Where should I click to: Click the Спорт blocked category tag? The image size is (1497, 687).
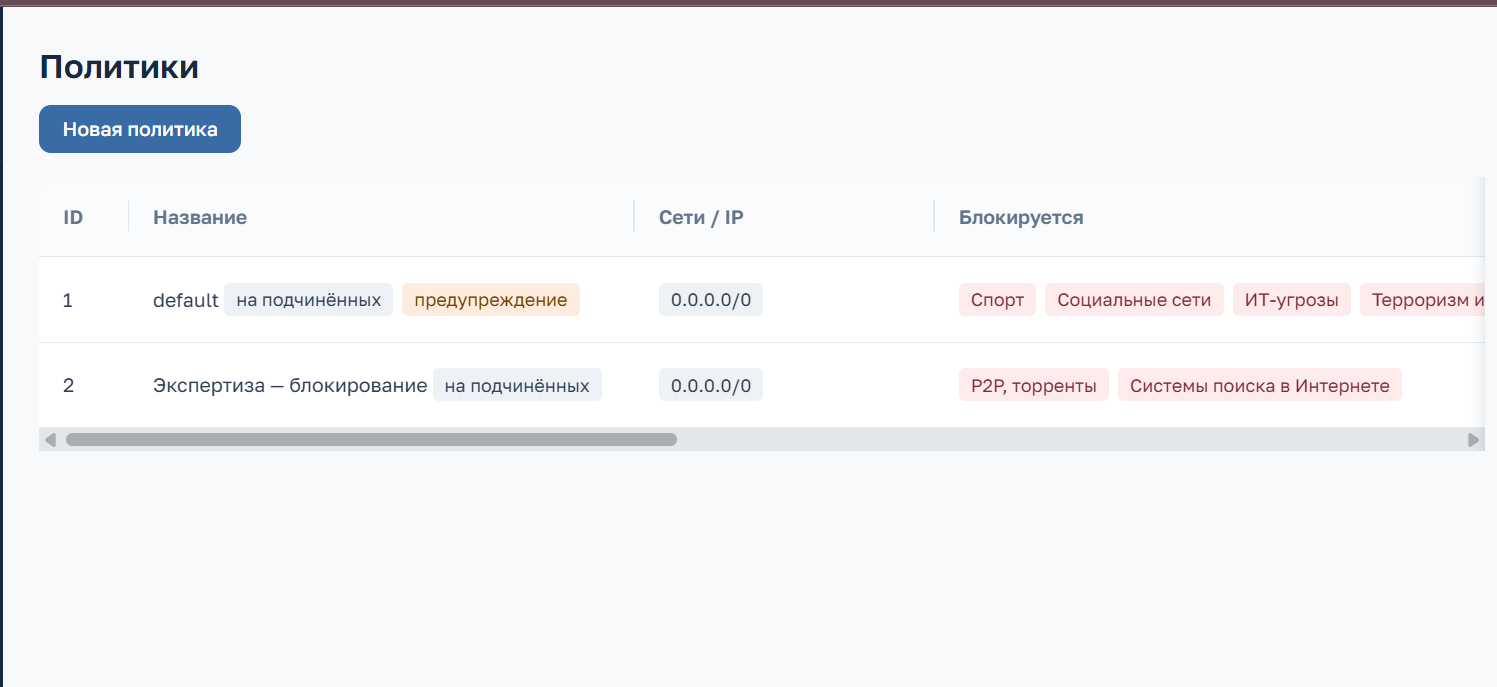click(997, 300)
